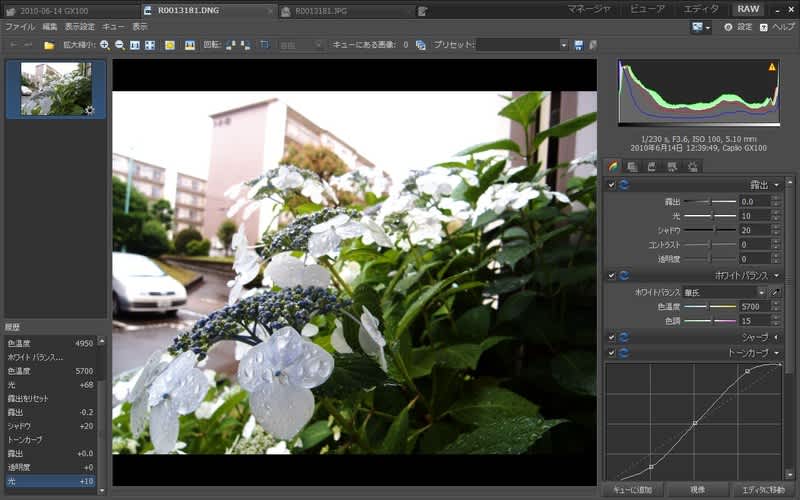Collapse the ホワイトバランス section header arrow
800x500 pixels.
point(777,276)
